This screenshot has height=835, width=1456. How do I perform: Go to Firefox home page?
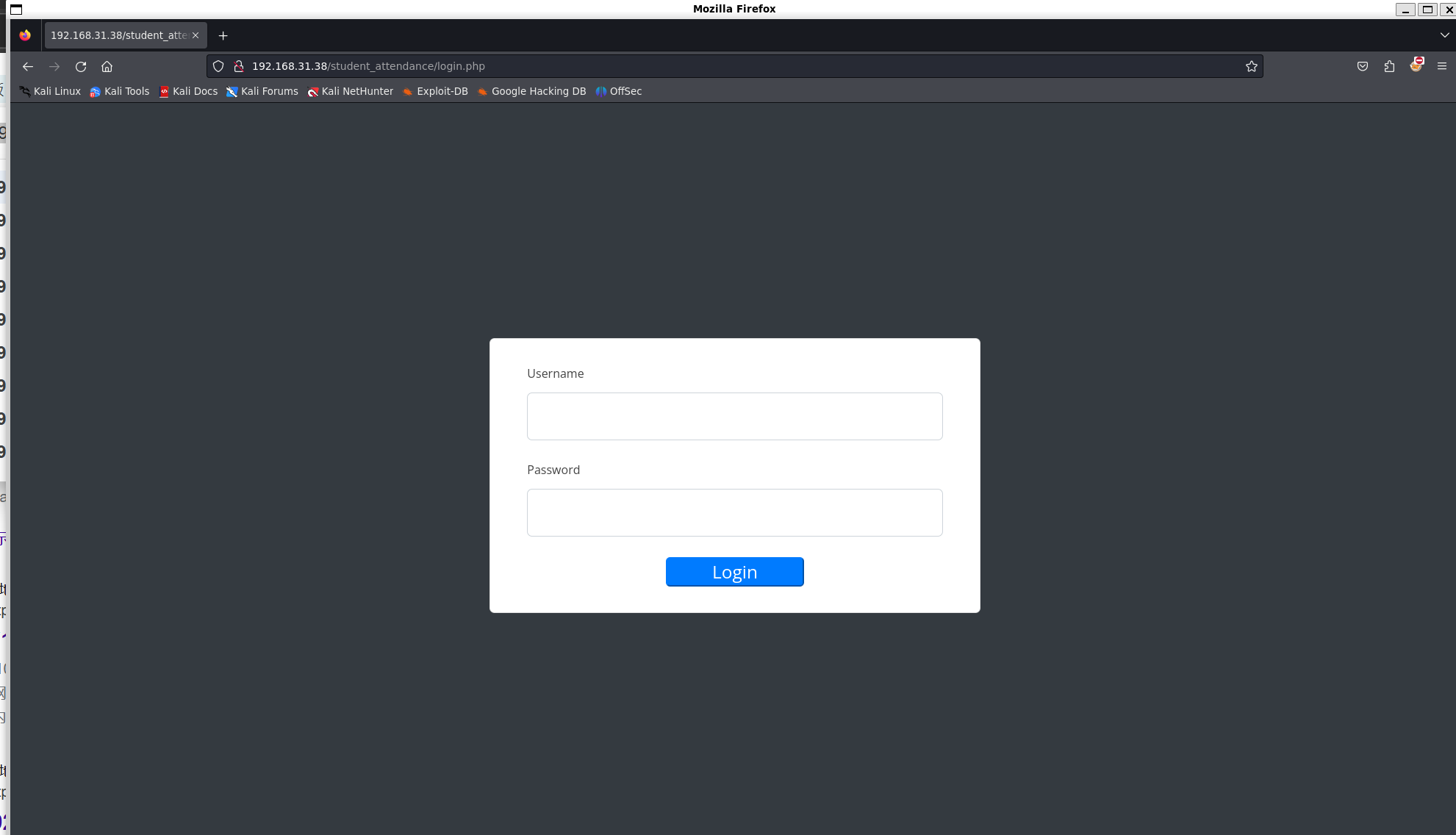pos(107,66)
